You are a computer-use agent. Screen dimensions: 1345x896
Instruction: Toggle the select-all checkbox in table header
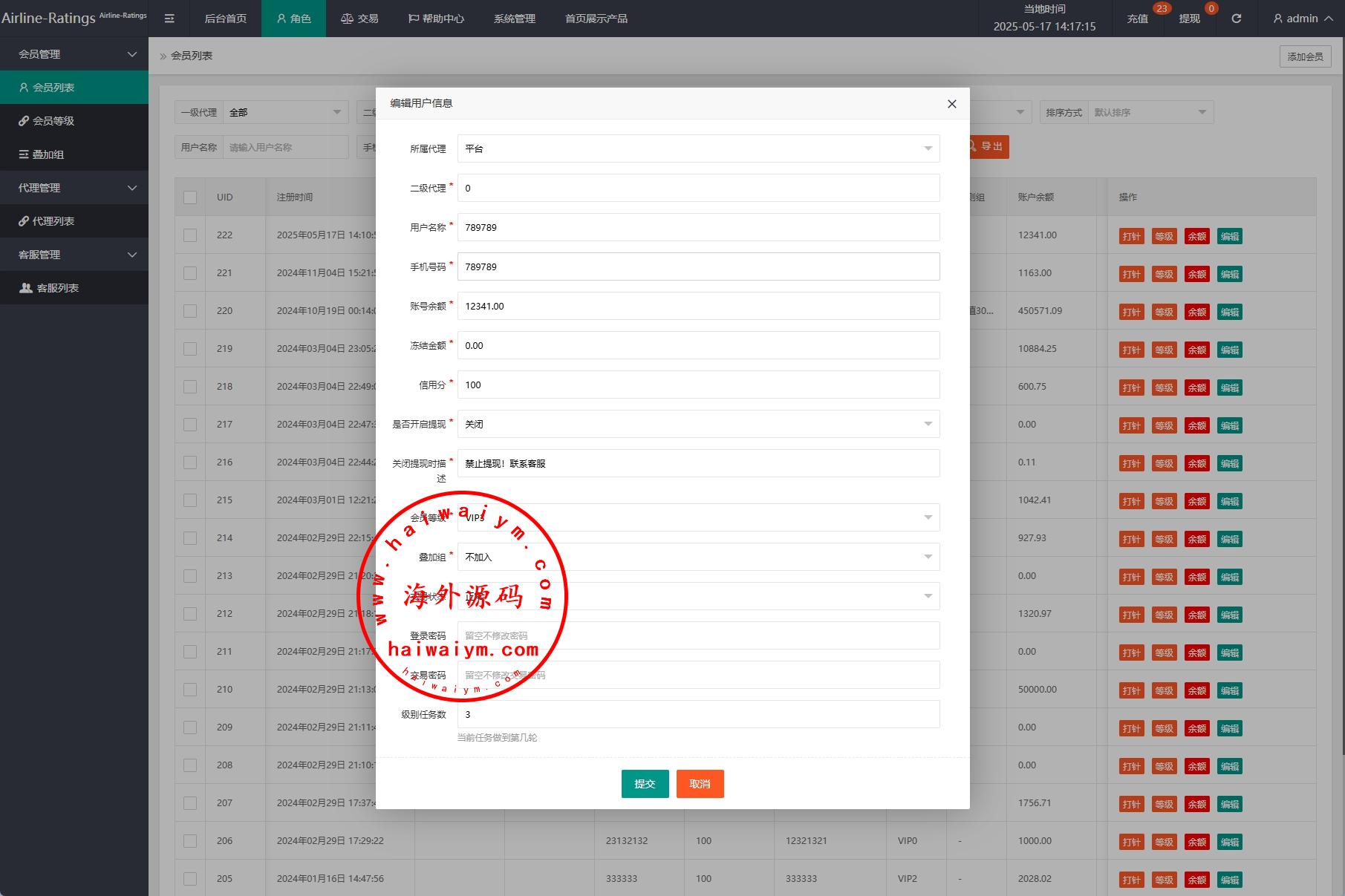[190, 197]
